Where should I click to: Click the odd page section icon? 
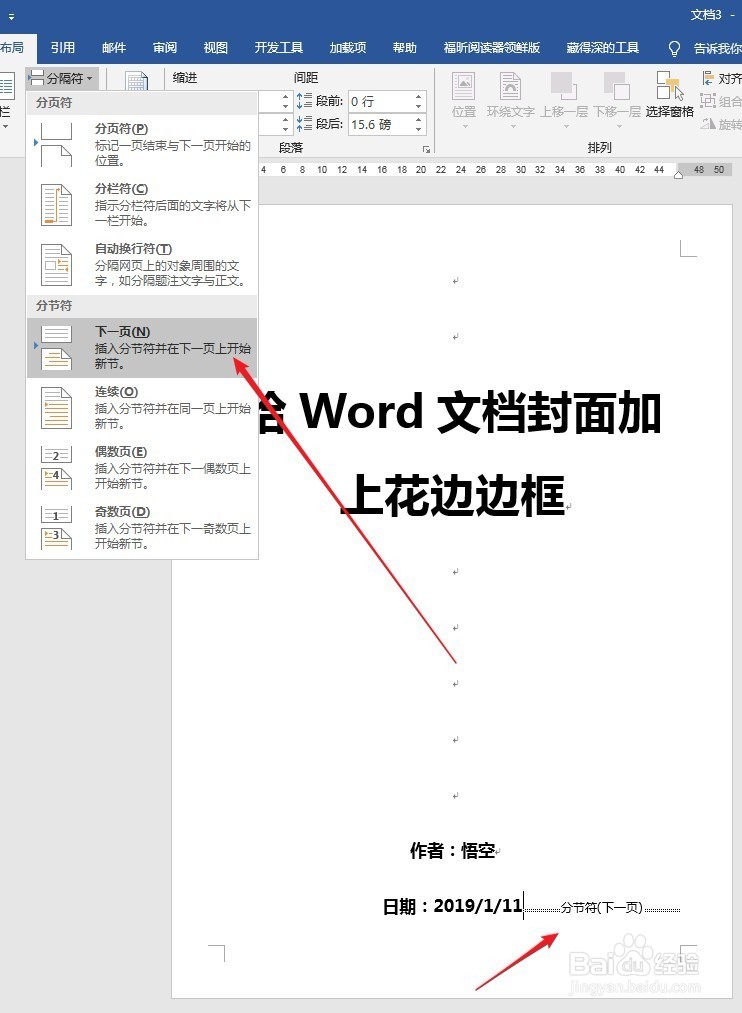point(56,527)
